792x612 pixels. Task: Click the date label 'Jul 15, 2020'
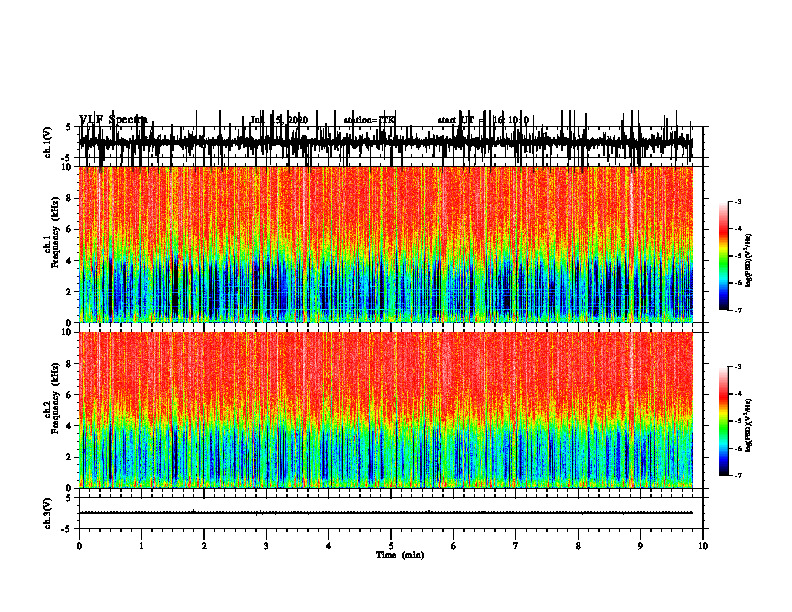coord(279,120)
